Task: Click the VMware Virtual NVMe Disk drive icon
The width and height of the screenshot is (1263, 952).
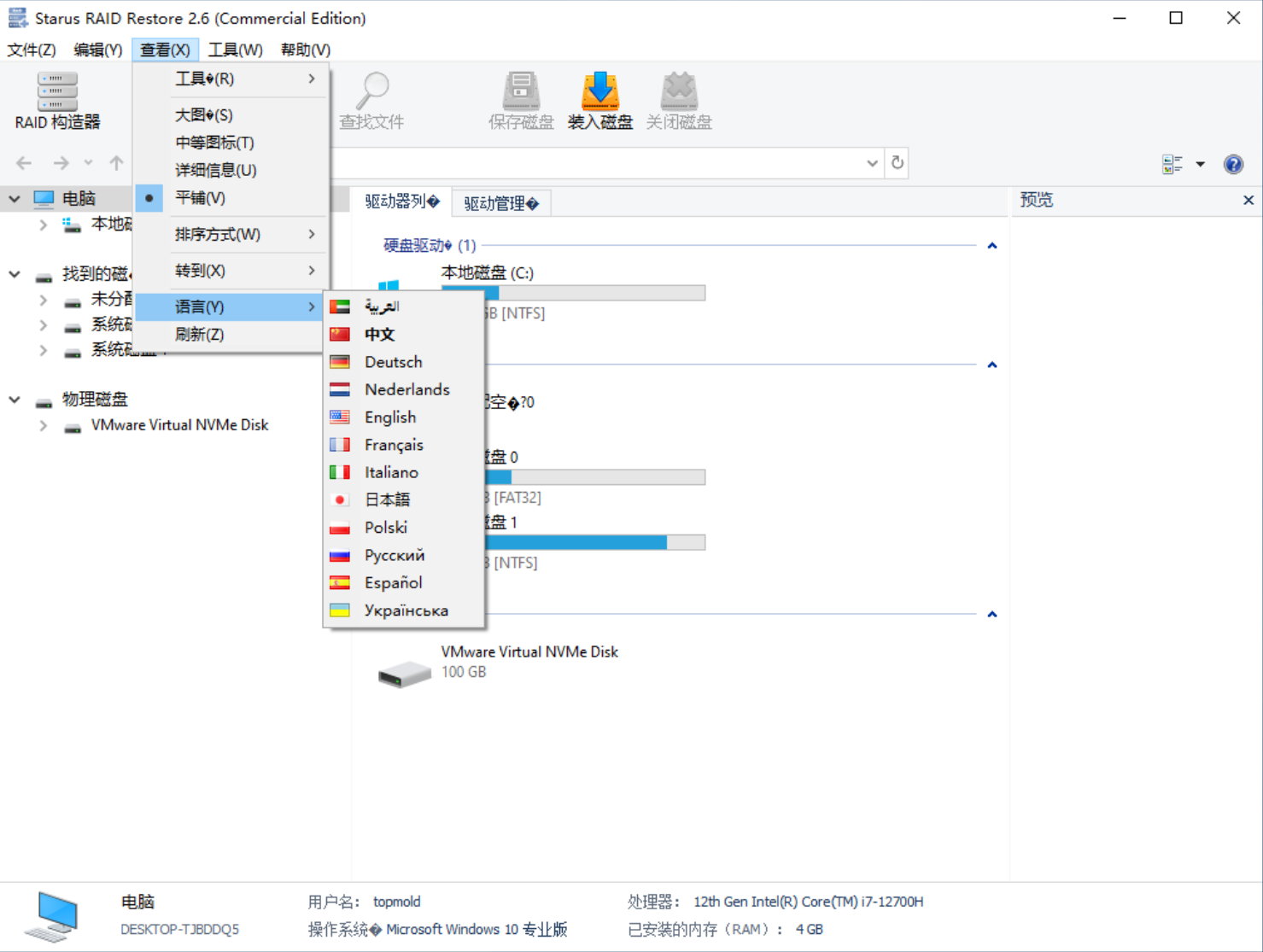Action: [x=405, y=674]
